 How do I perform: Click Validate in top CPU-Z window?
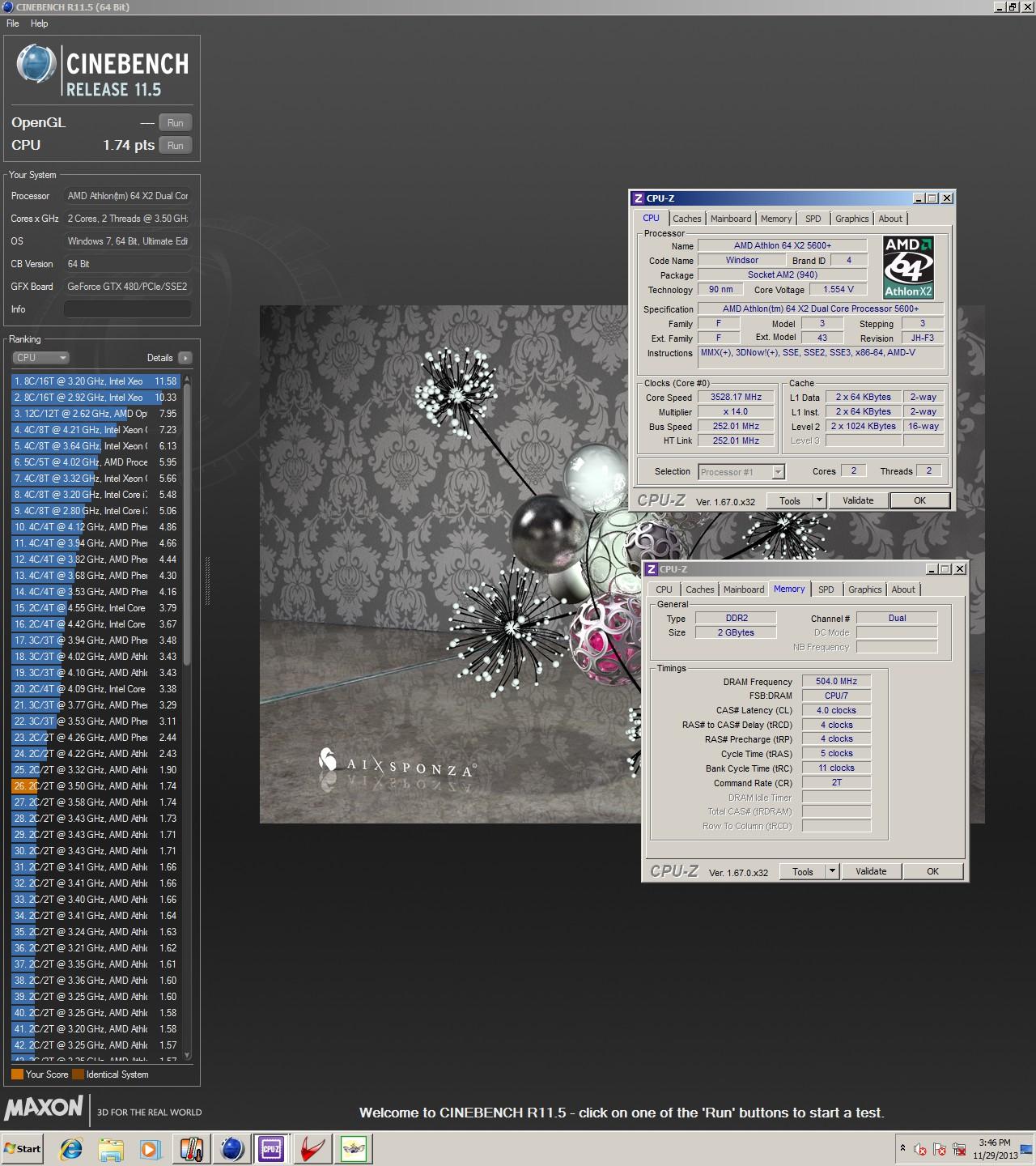(x=858, y=501)
